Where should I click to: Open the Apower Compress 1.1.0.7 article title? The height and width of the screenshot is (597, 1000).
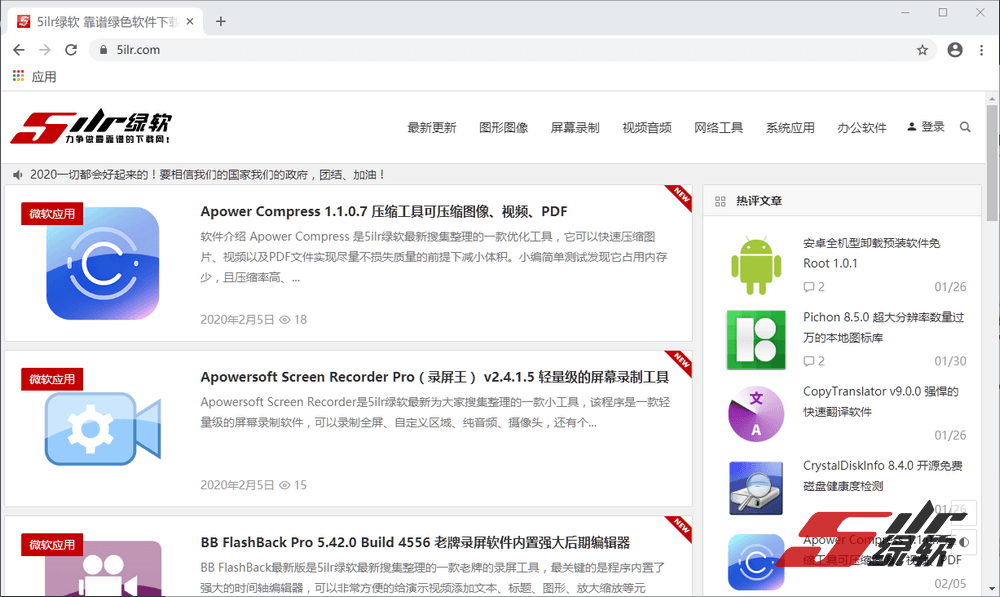(383, 211)
